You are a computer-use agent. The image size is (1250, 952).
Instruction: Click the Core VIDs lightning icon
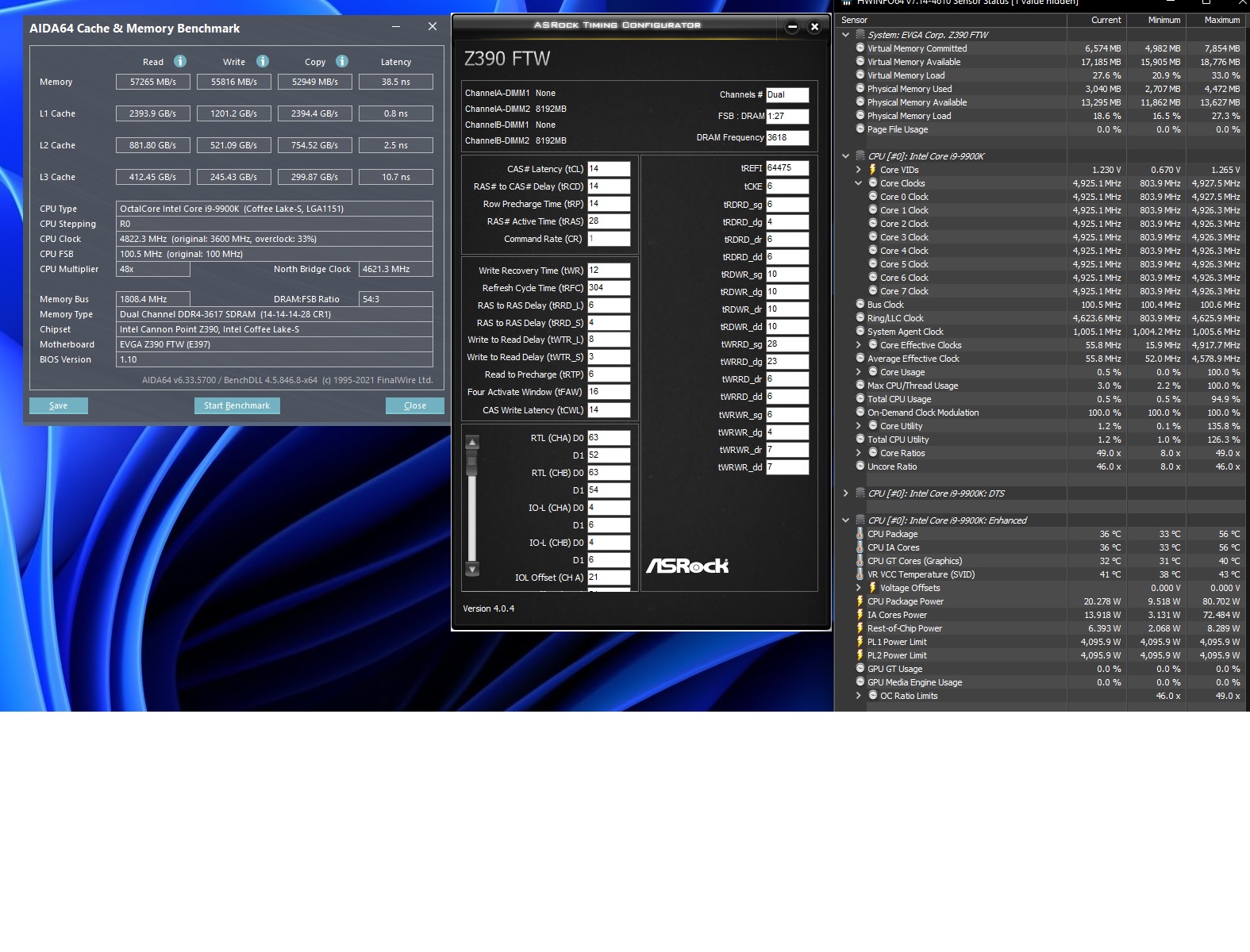(x=873, y=170)
